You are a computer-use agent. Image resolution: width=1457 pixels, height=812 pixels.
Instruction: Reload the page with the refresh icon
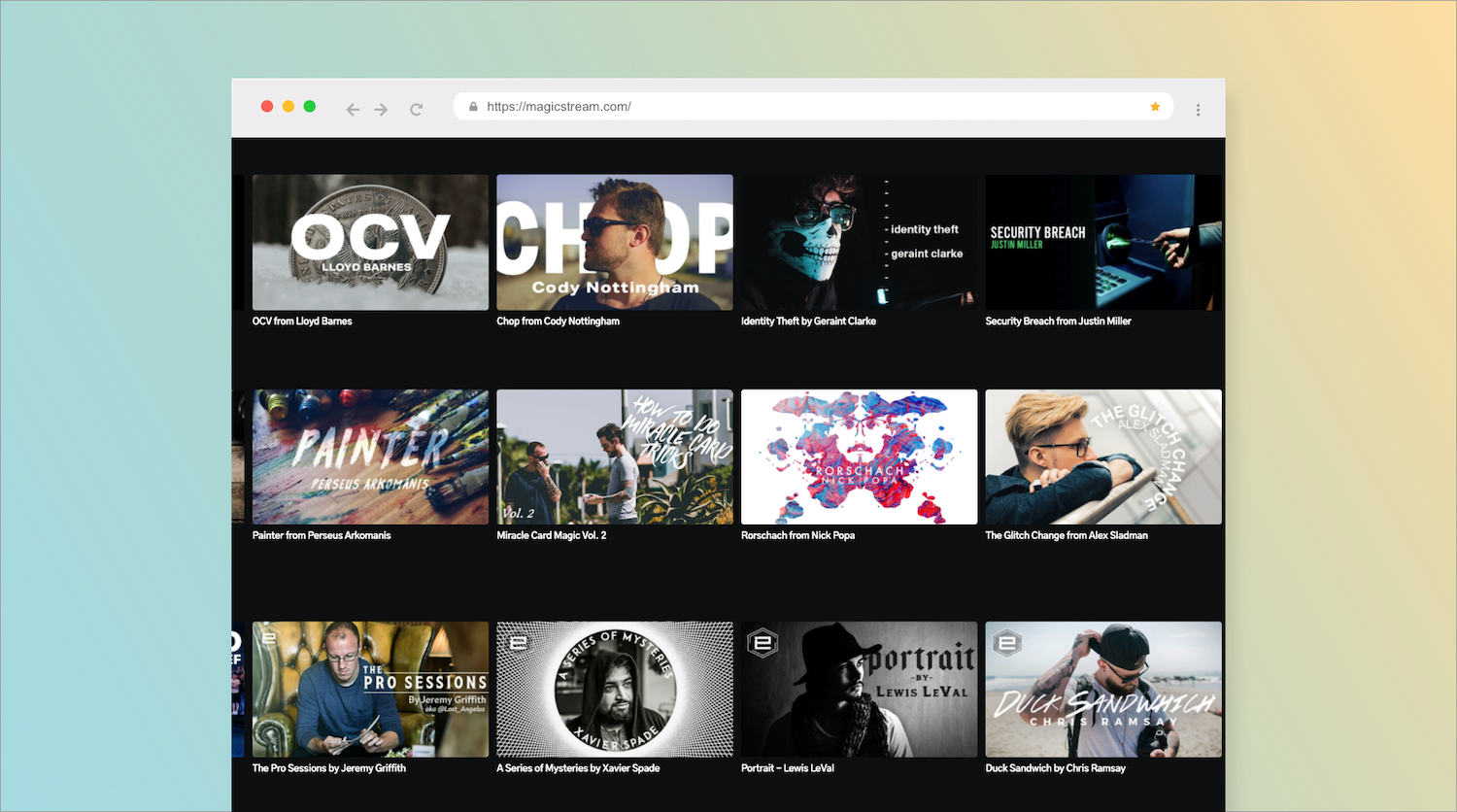416,110
